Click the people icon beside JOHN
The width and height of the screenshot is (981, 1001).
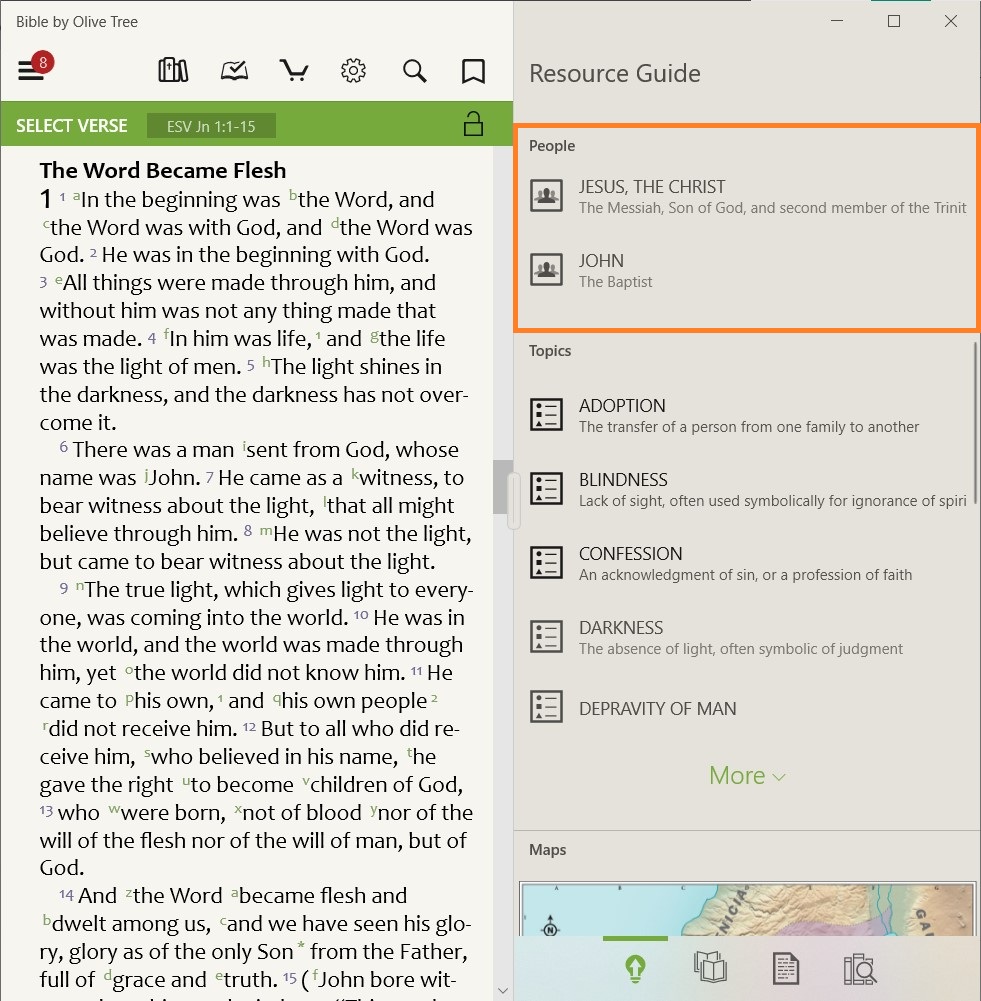click(546, 269)
